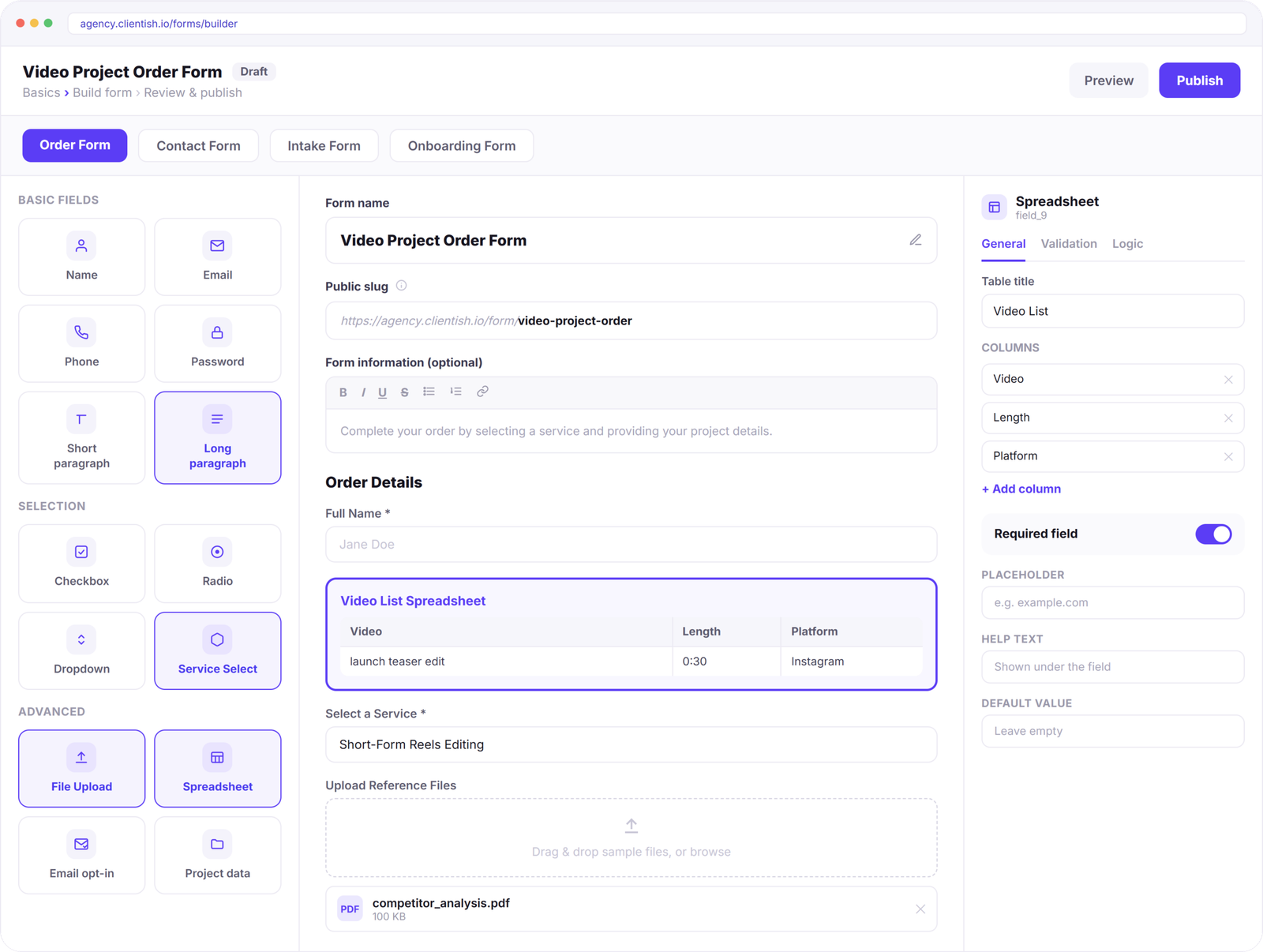Viewport: 1263px width, 952px height.
Task: Remove competitor_analysis.pdf file
Action: pyautogui.click(x=920, y=909)
